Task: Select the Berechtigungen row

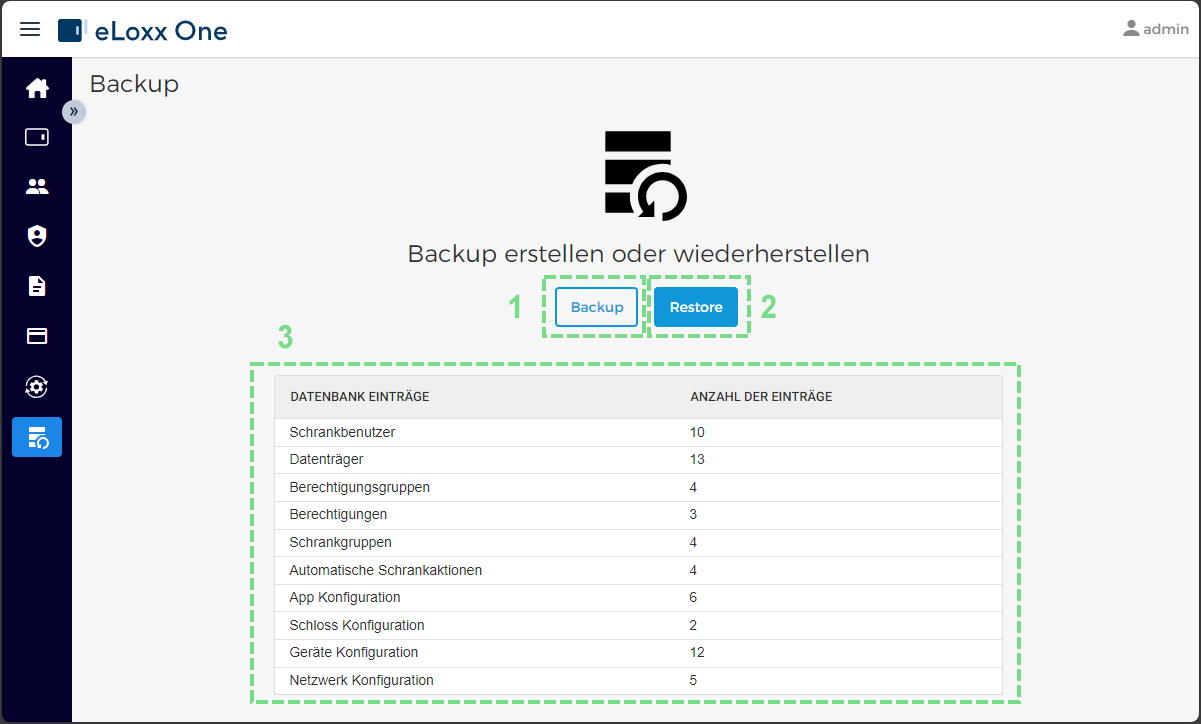Action: (x=638, y=515)
